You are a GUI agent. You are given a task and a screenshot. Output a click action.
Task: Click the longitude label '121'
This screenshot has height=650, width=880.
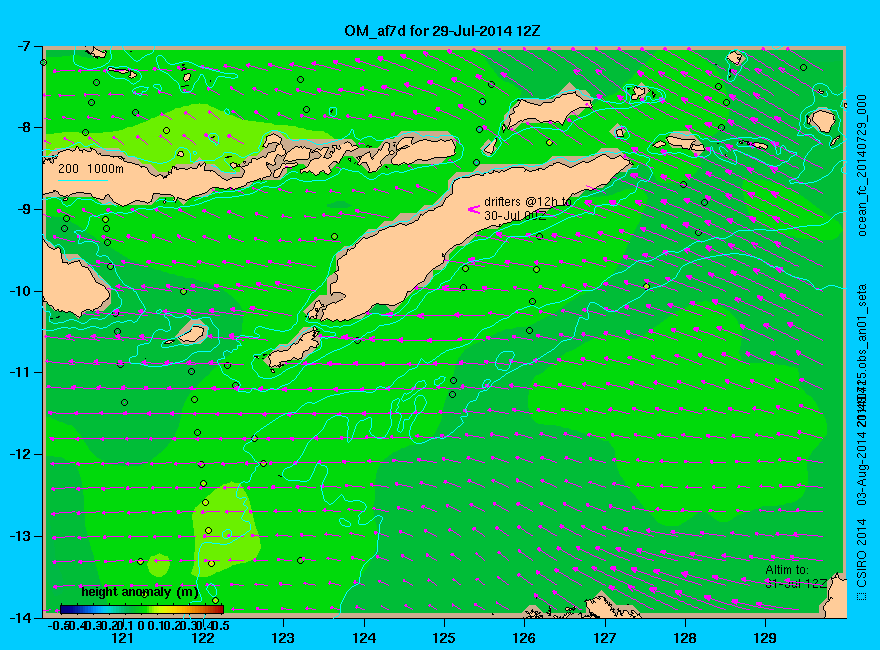point(122,638)
